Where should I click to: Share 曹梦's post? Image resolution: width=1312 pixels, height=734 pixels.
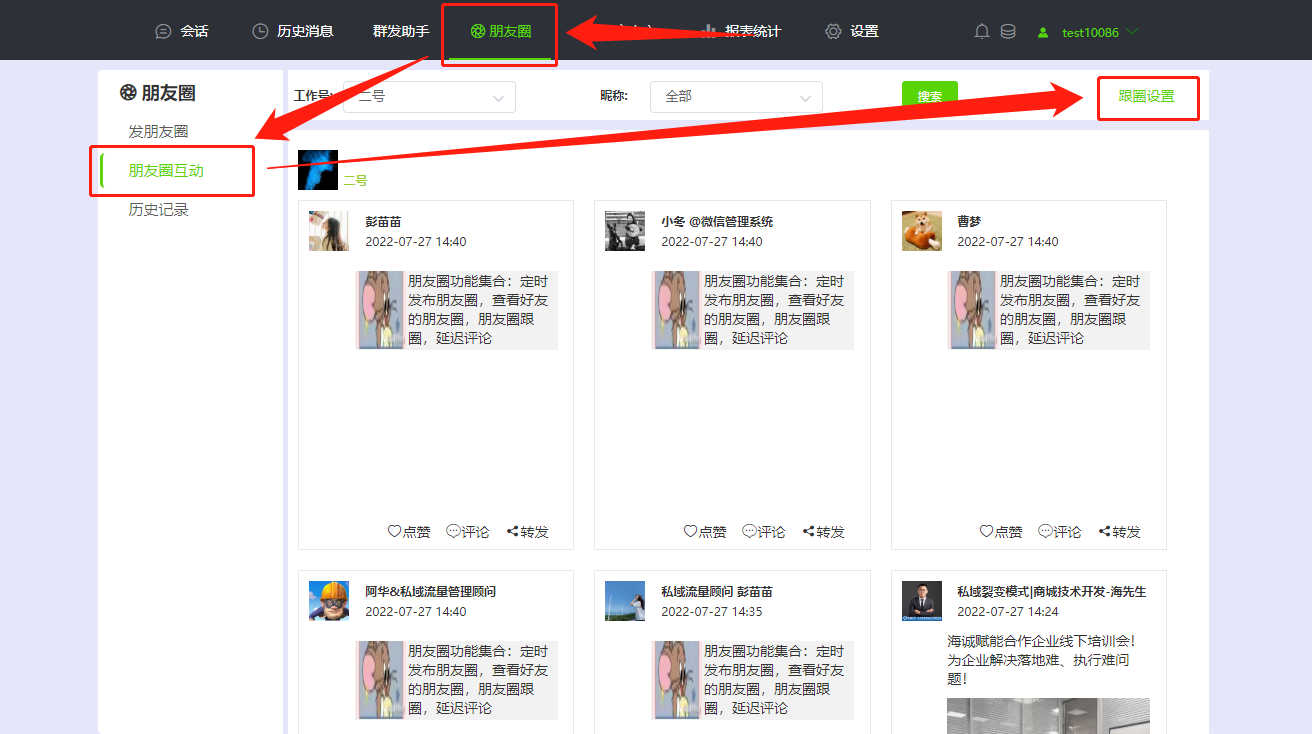[x=1119, y=532]
